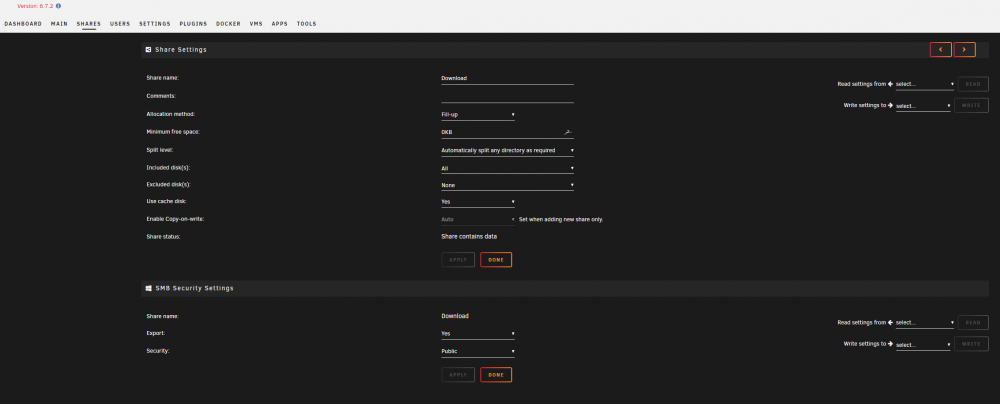Open SMB Security dropdown
The height and width of the screenshot is (404, 1000).
(x=478, y=351)
